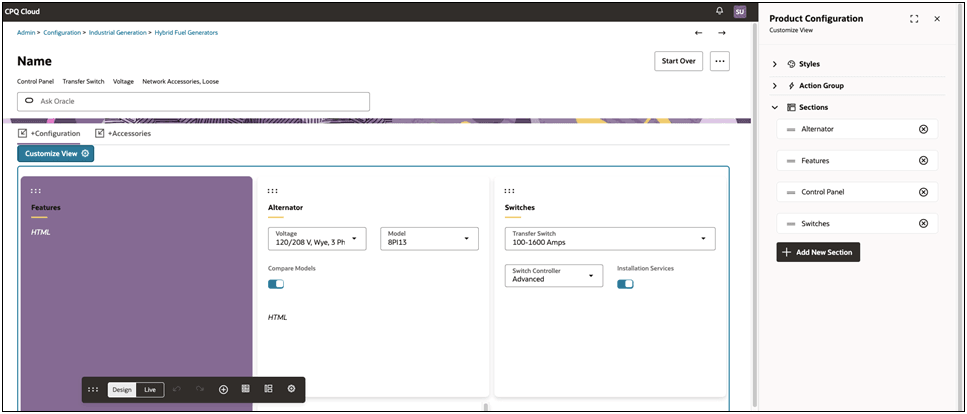Remove the Alternator section from the list
The width and height of the screenshot is (967, 414).
923,129
